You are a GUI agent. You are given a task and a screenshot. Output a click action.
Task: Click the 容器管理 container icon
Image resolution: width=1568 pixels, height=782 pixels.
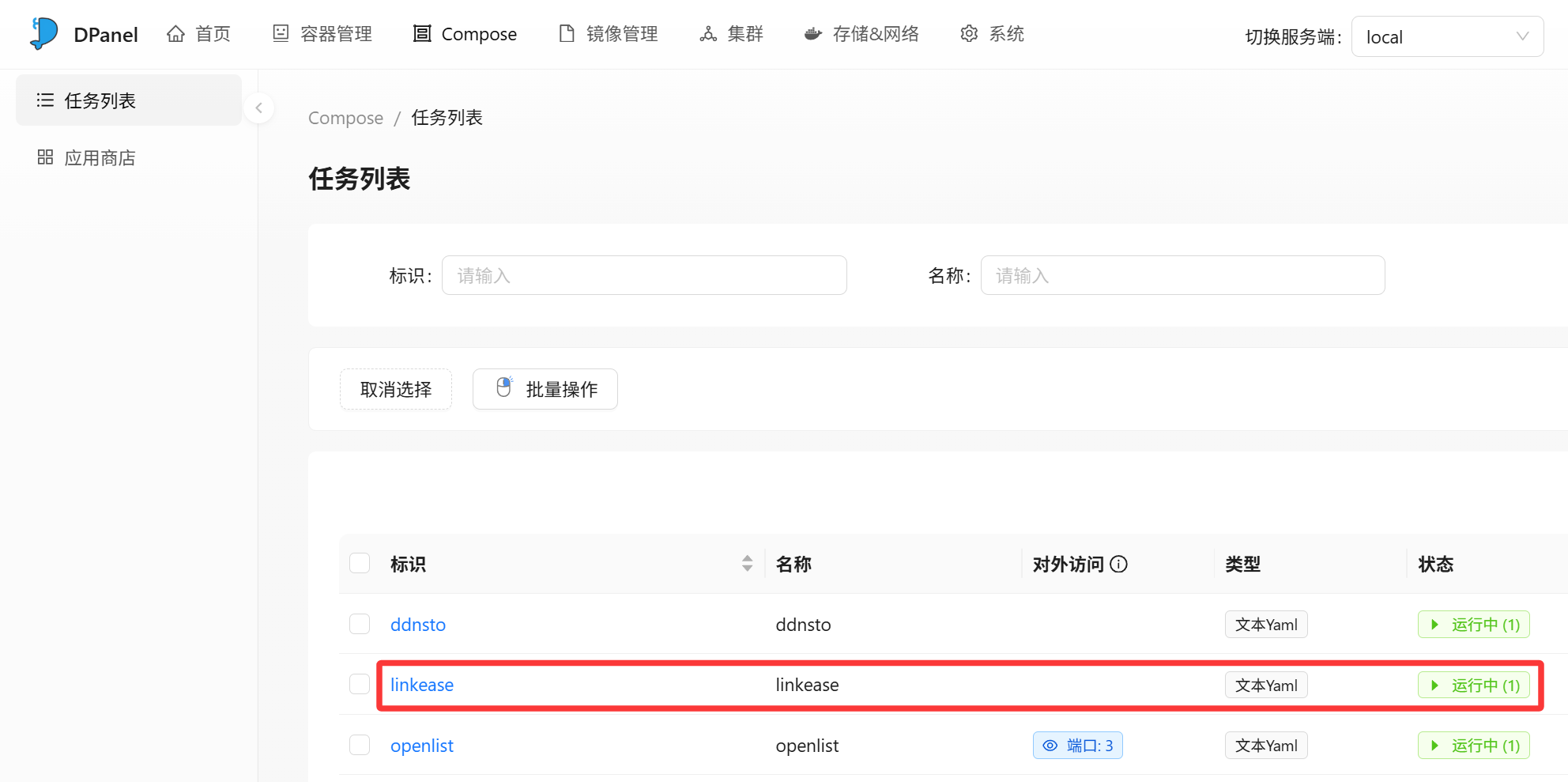pos(281,33)
